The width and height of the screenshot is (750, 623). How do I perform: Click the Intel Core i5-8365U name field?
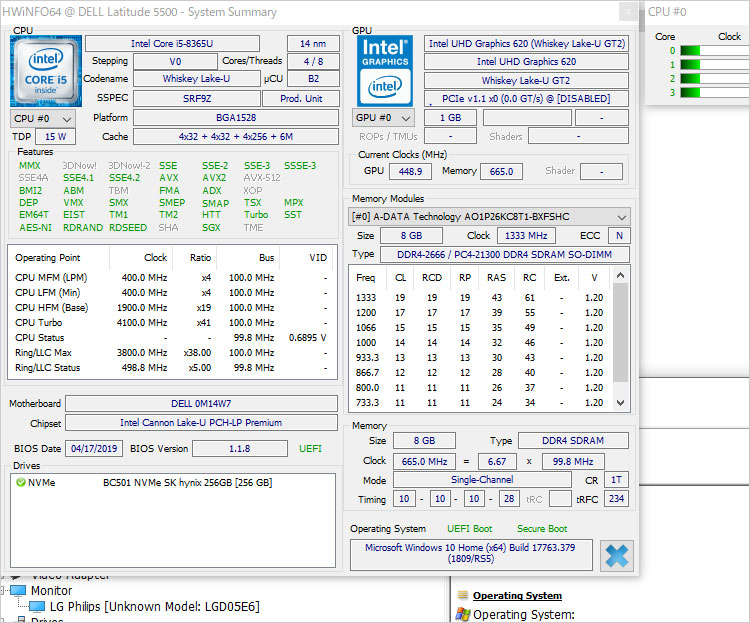pos(172,44)
